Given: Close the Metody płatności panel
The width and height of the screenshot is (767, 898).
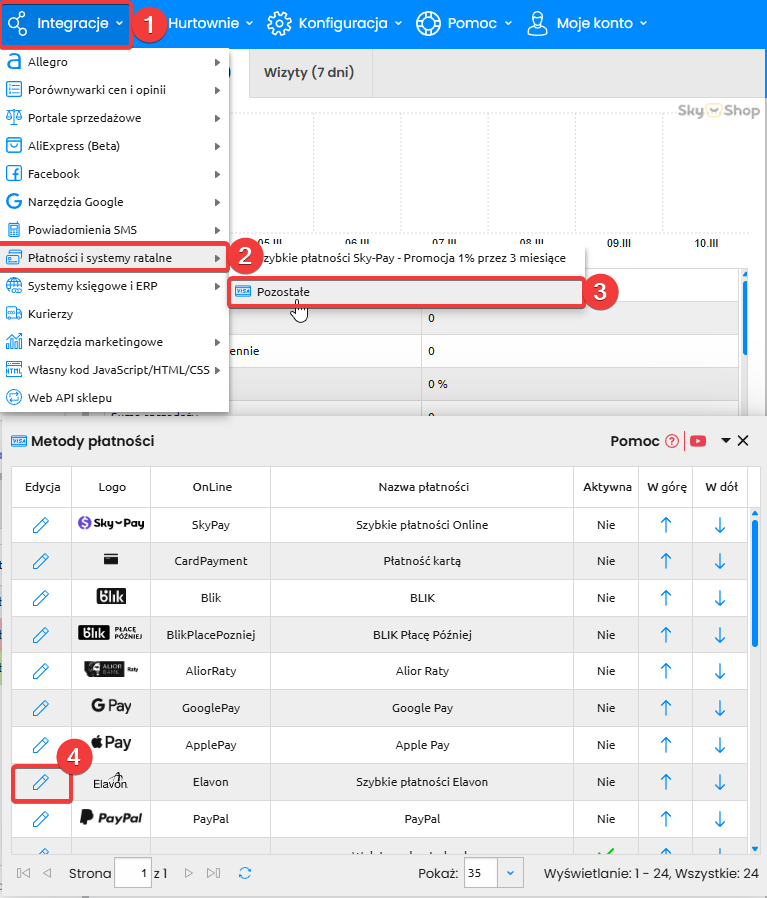Looking at the screenshot, I should coord(743,441).
